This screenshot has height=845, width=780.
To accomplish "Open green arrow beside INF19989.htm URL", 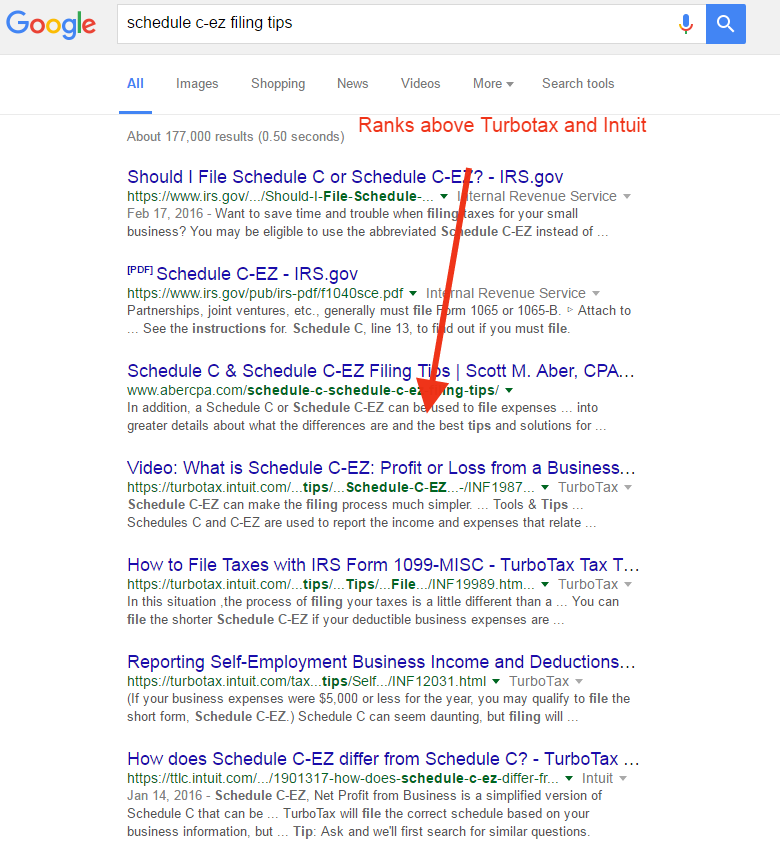I will (x=545, y=584).
